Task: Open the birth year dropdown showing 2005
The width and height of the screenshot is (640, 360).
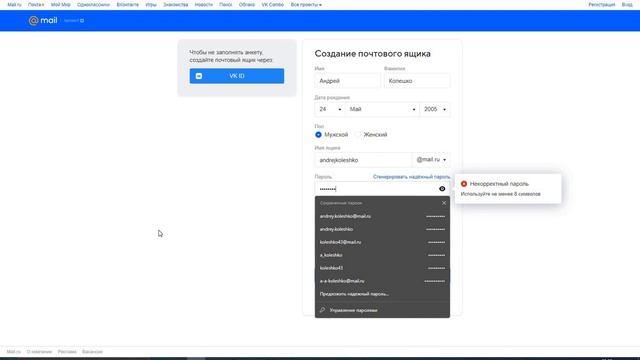Action: coord(435,109)
